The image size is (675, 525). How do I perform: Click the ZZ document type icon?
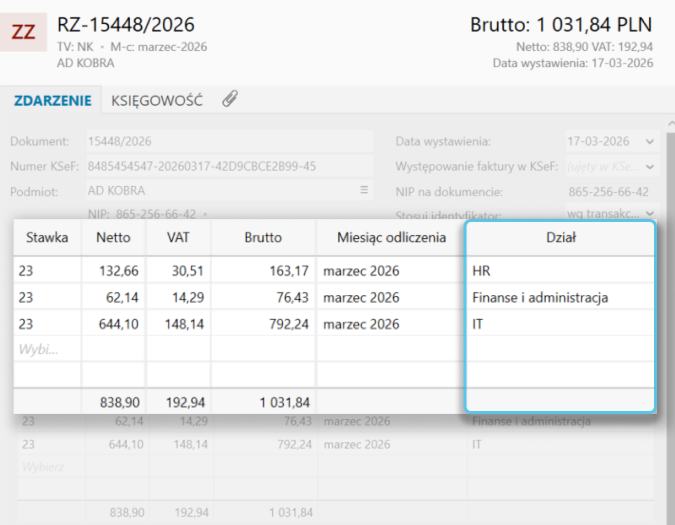23,32
